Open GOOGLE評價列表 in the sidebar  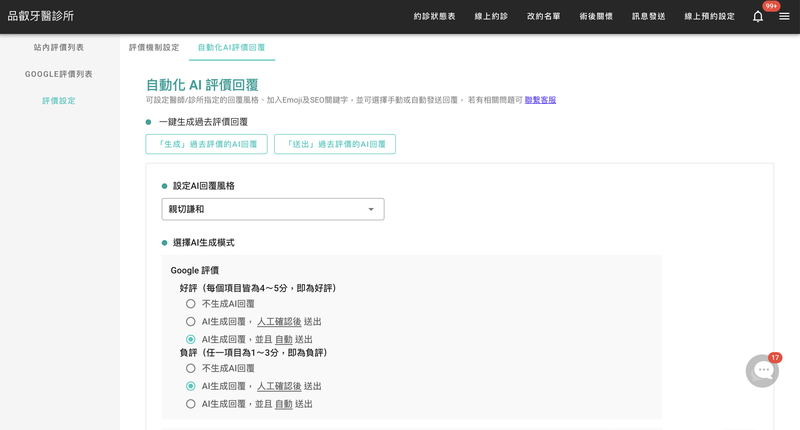coord(59,74)
